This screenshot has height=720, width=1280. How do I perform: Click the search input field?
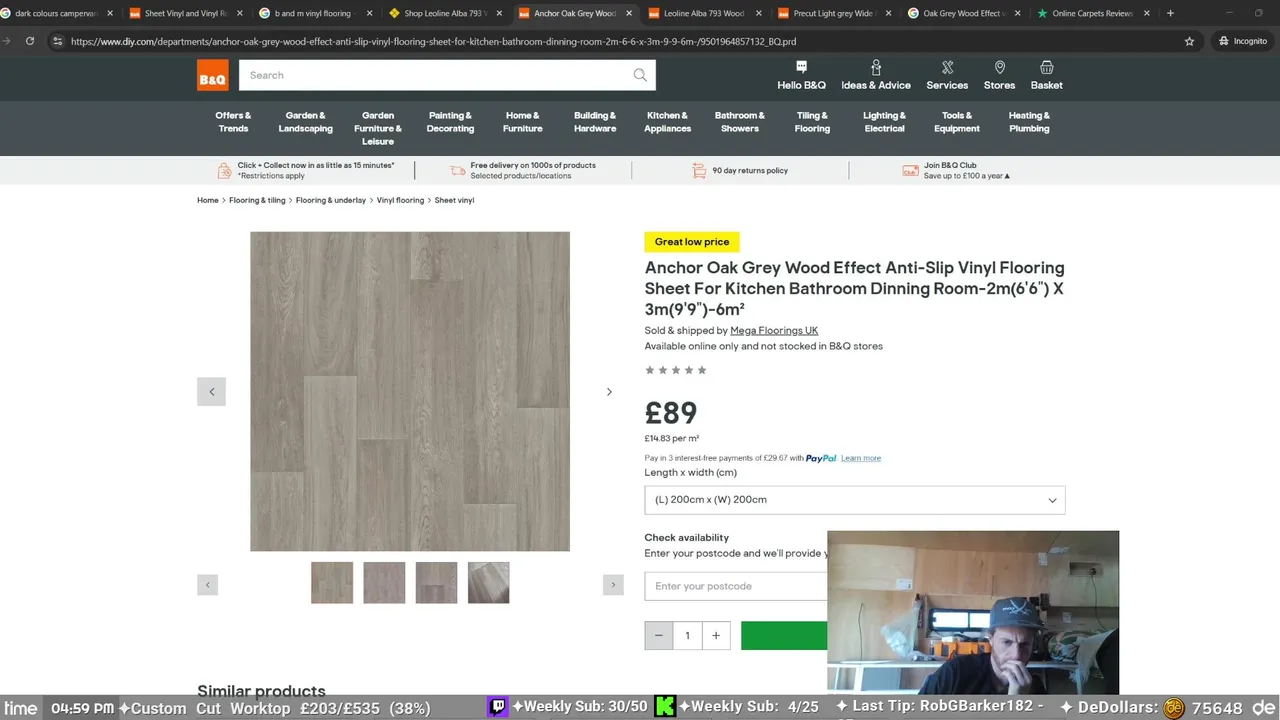tap(435, 75)
